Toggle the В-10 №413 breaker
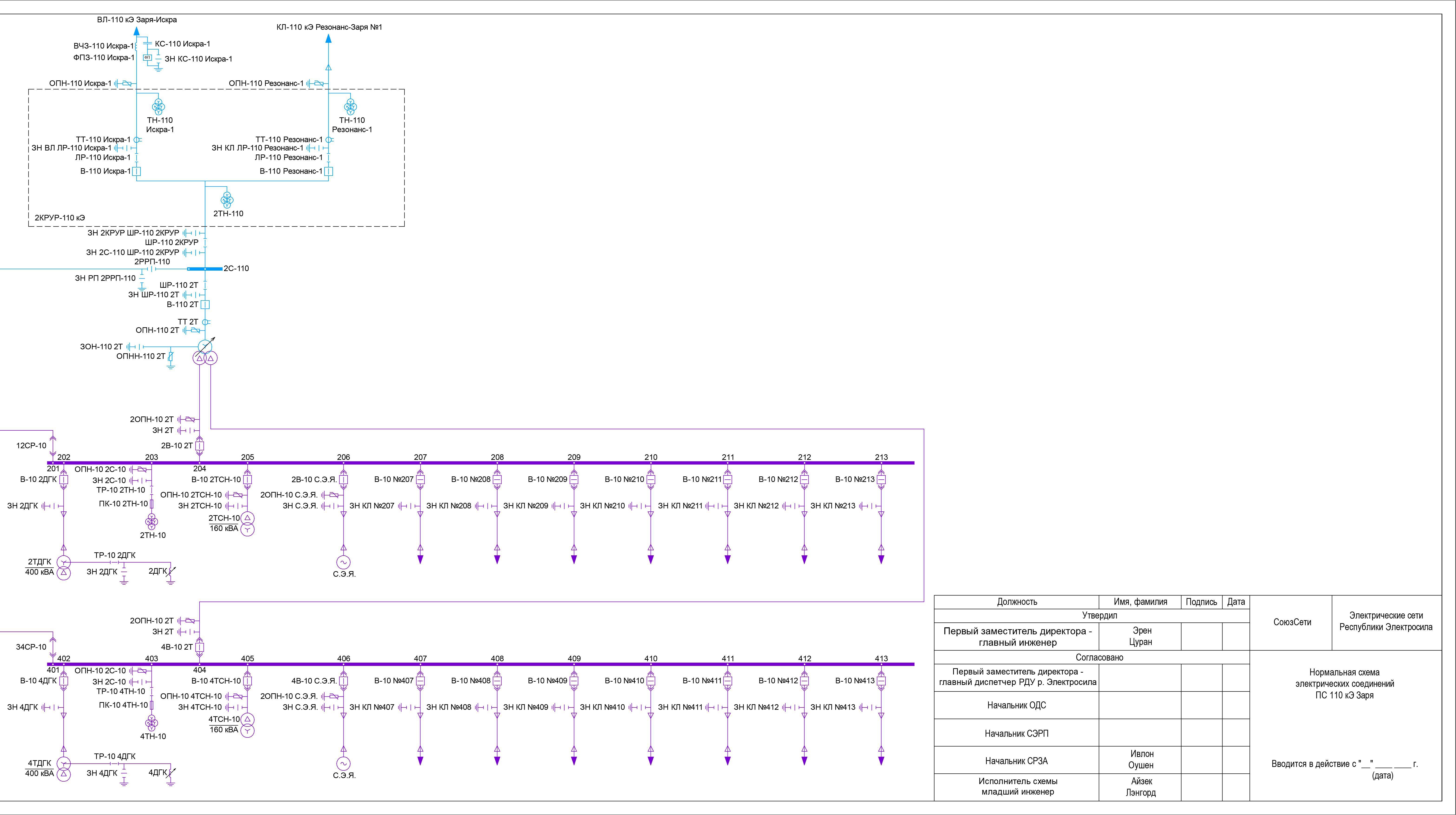 (x=881, y=681)
